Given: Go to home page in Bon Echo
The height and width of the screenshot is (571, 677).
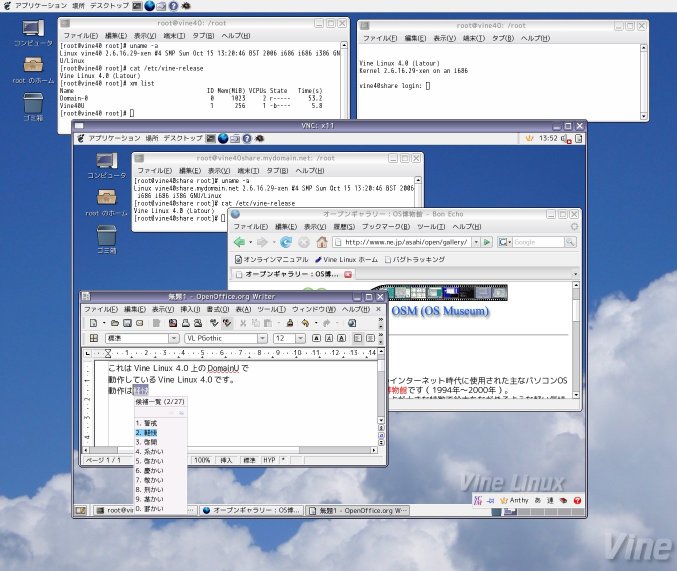Looking at the screenshot, I should point(322,242).
